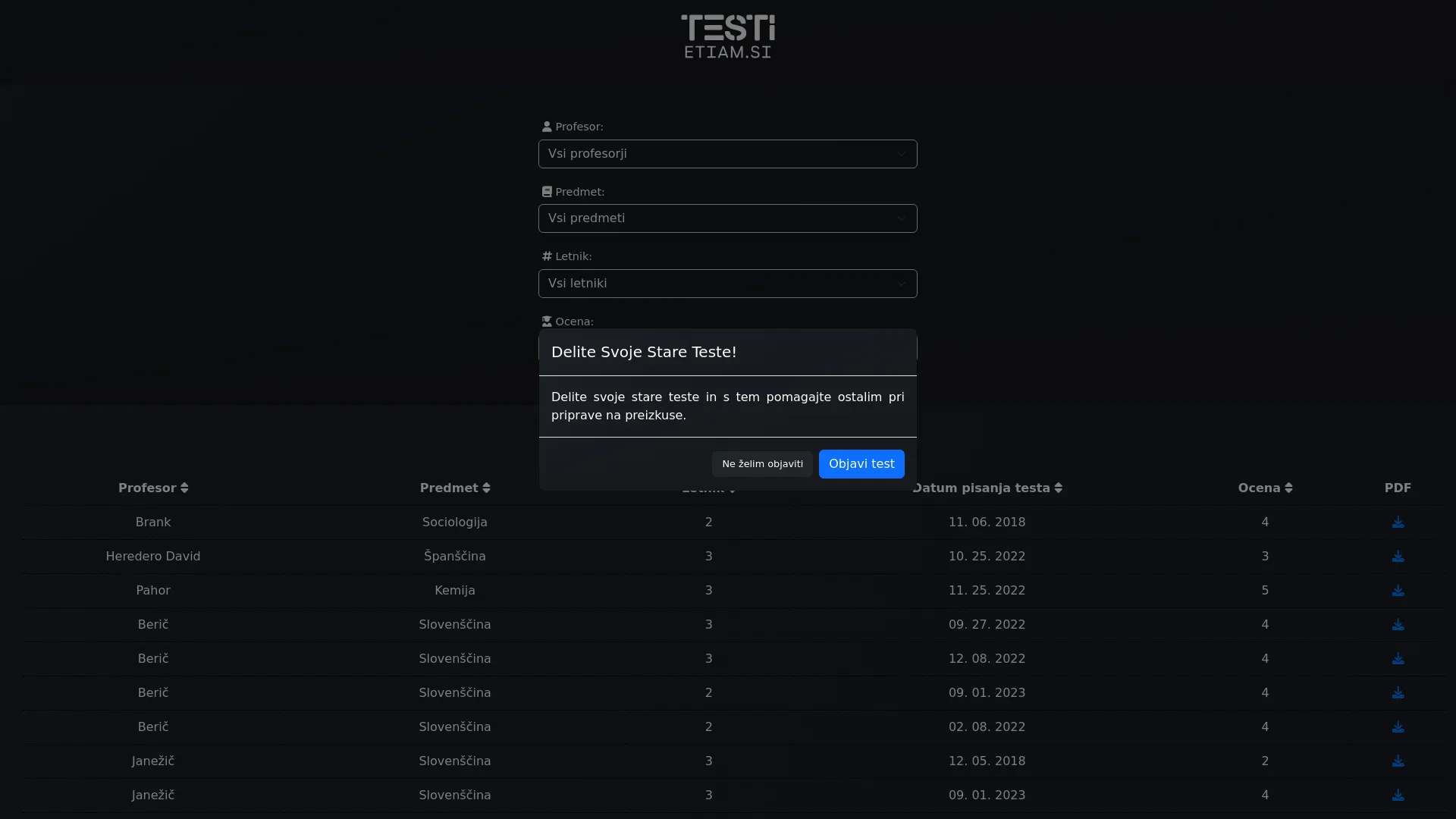Open the Vsi profesorji dropdown
This screenshot has height=819, width=1456.
point(727,154)
